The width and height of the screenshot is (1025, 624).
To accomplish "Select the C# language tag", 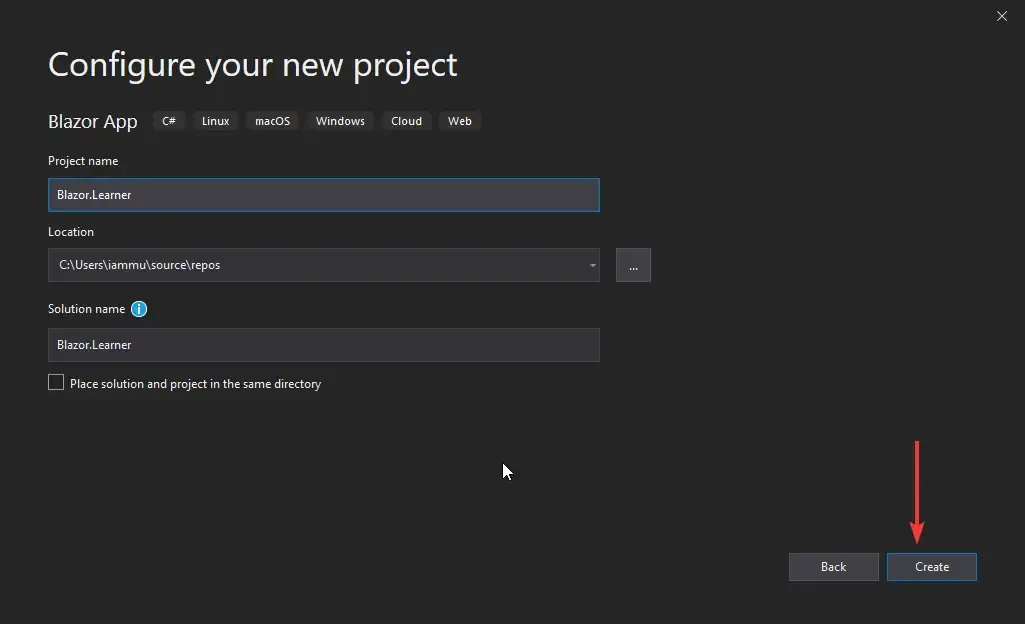I will click(168, 120).
